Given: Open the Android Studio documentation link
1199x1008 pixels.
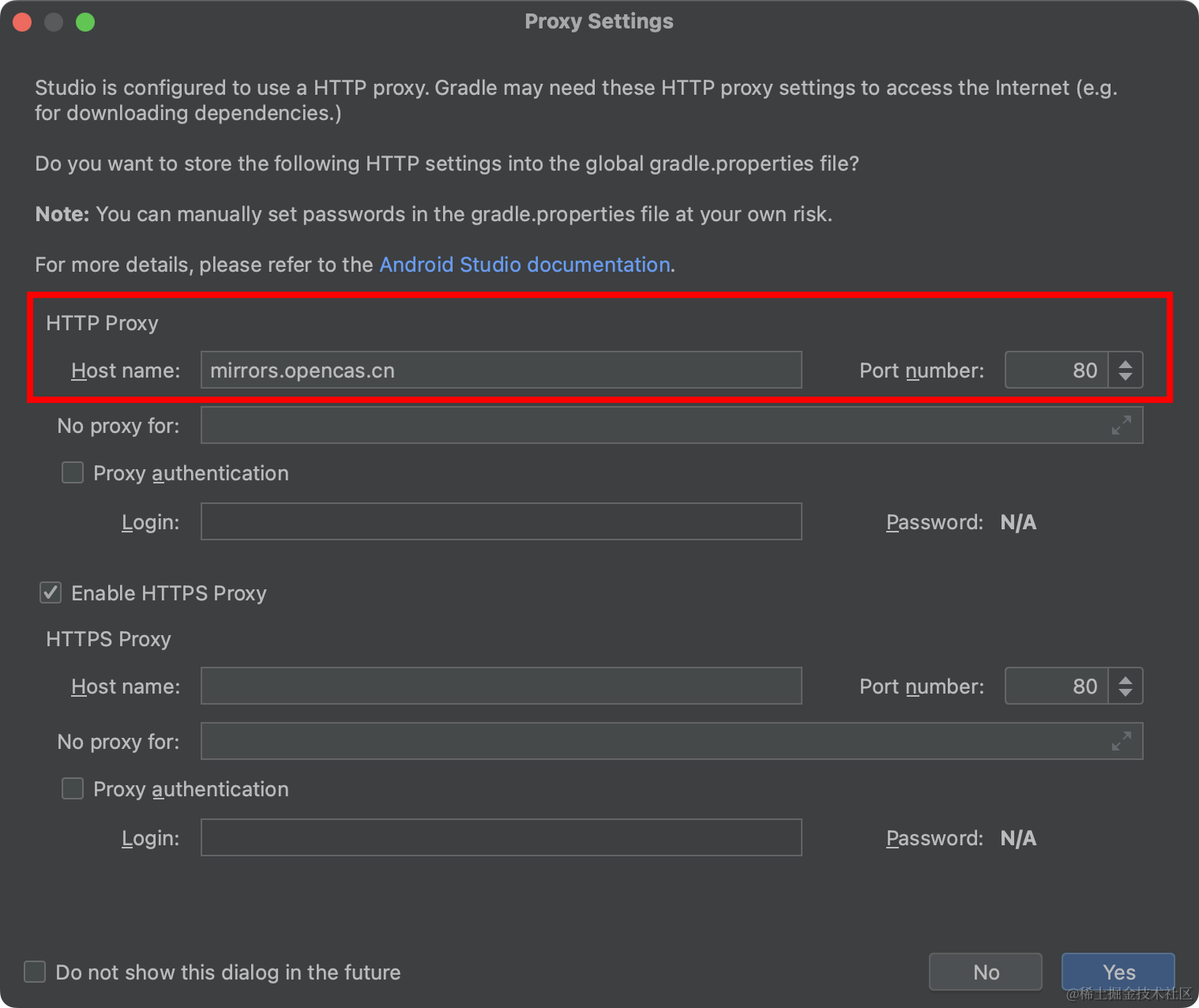Looking at the screenshot, I should 524,265.
